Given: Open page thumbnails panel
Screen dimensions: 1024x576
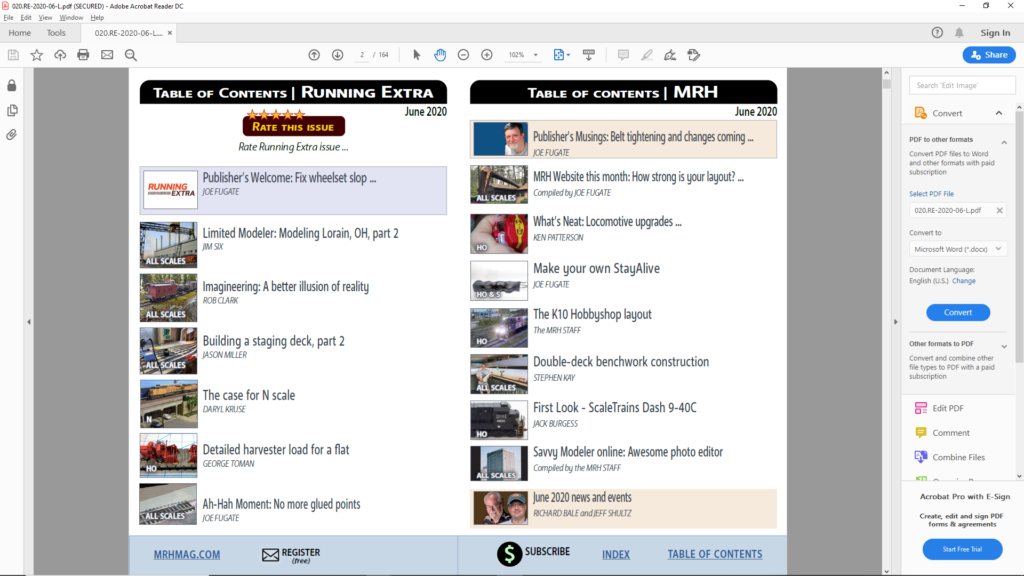Looking at the screenshot, I should tap(12, 110).
